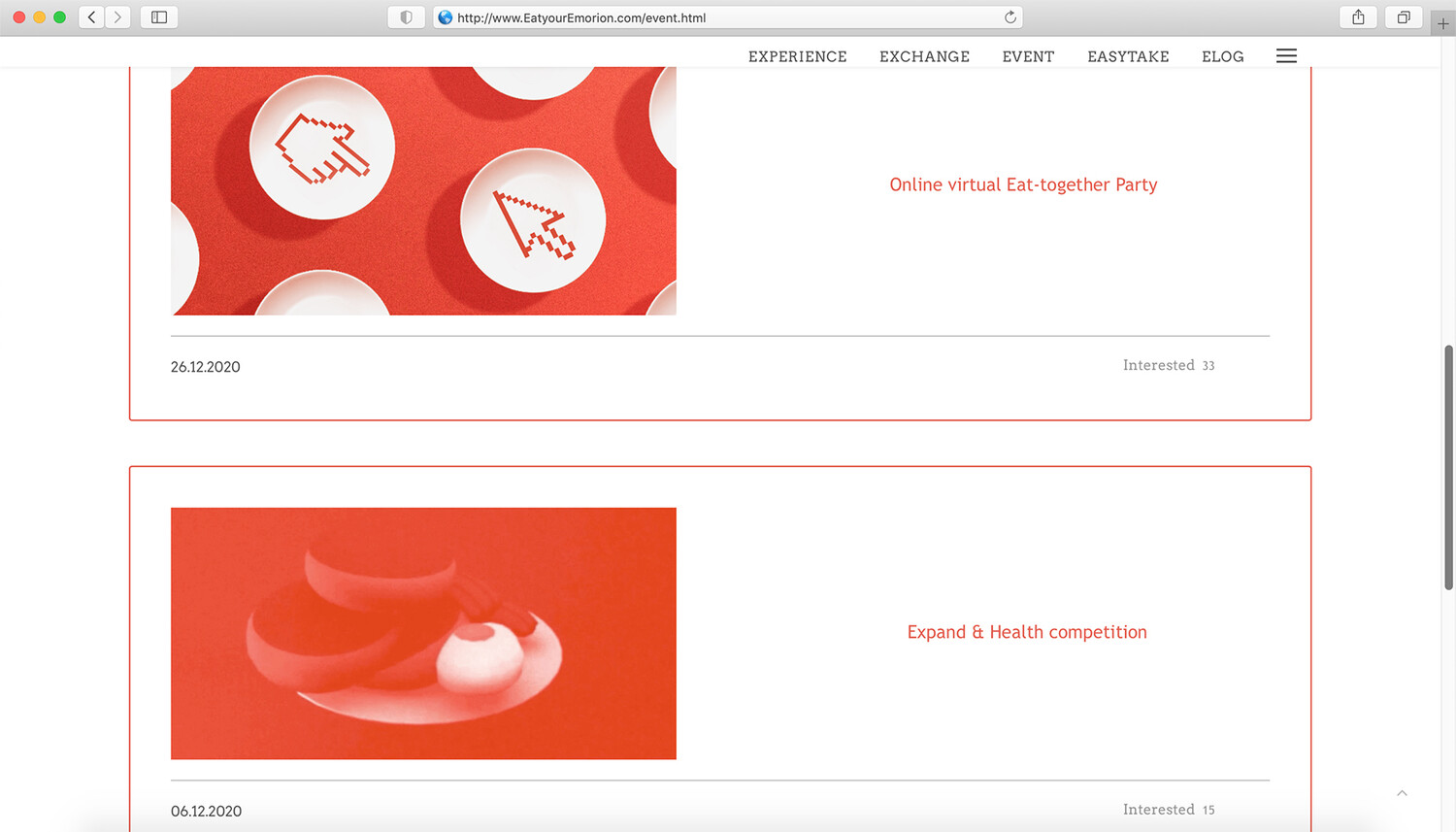
Task: Click the vertical page scrollbar thumb
Action: click(1449, 467)
